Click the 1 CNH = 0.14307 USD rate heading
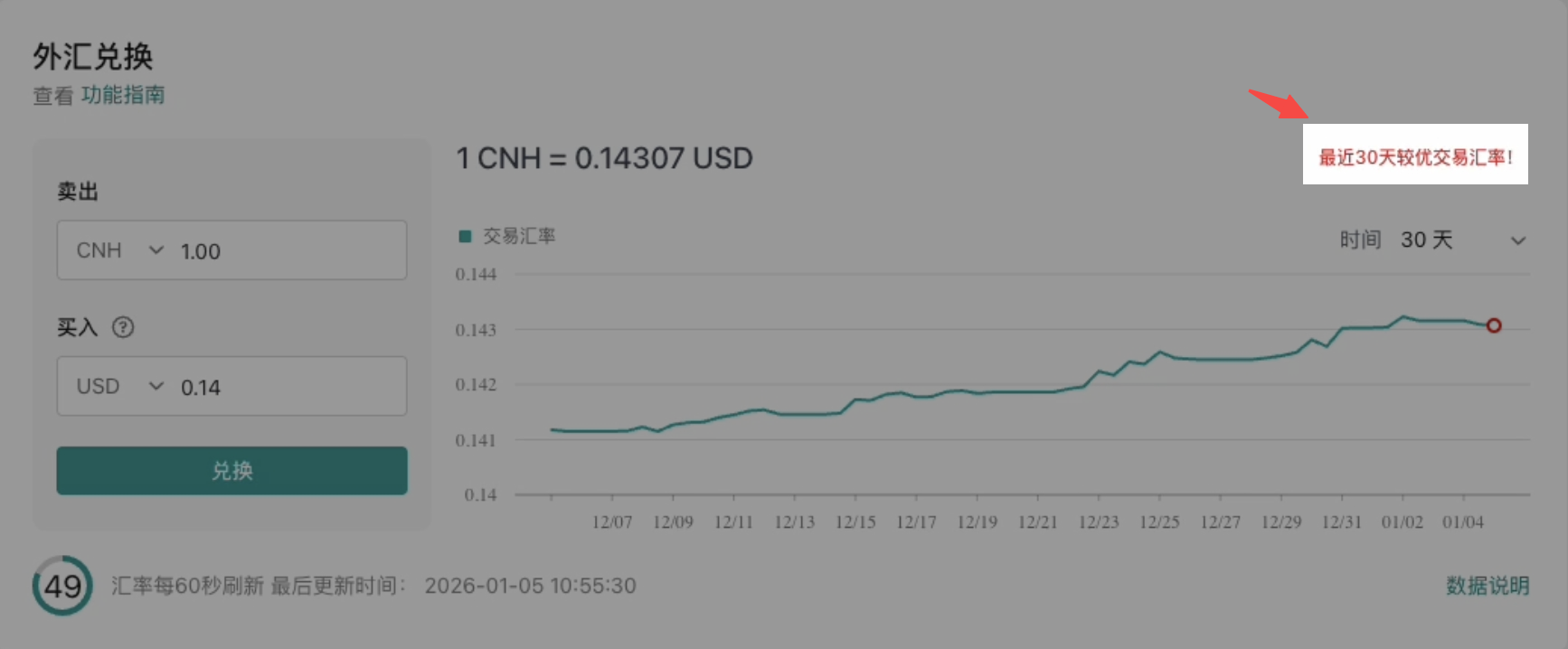This screenshot has height=649, width=1568. (604, 159)
